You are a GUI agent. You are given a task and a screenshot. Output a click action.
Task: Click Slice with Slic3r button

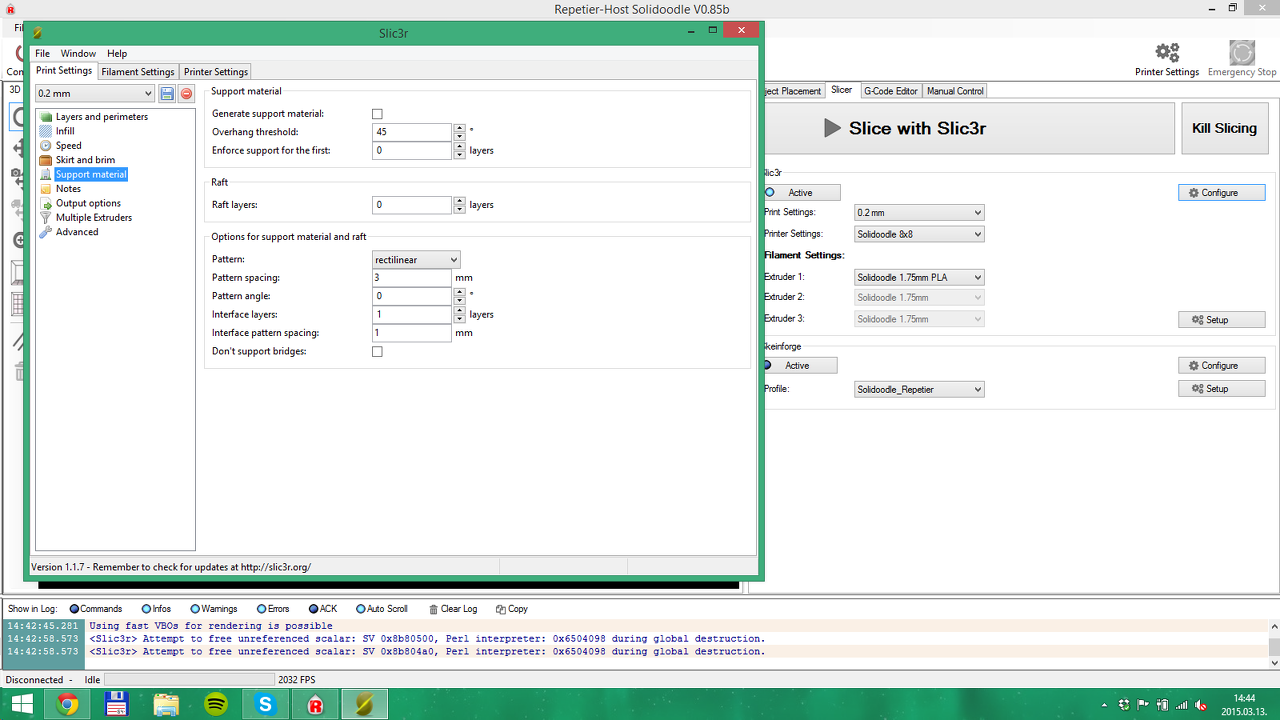969,129
